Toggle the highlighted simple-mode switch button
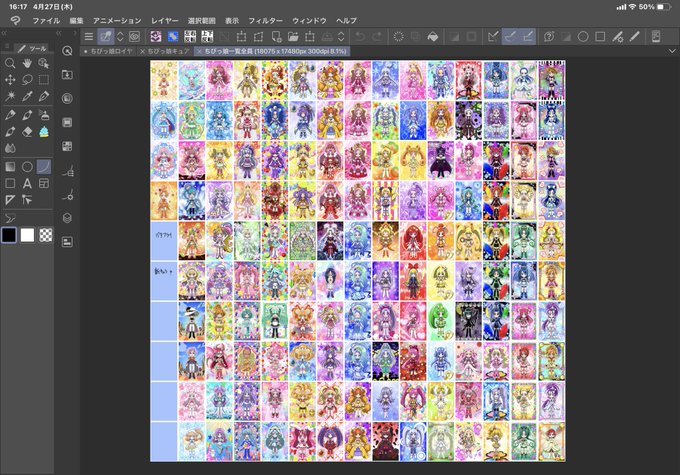 point(106,37)
